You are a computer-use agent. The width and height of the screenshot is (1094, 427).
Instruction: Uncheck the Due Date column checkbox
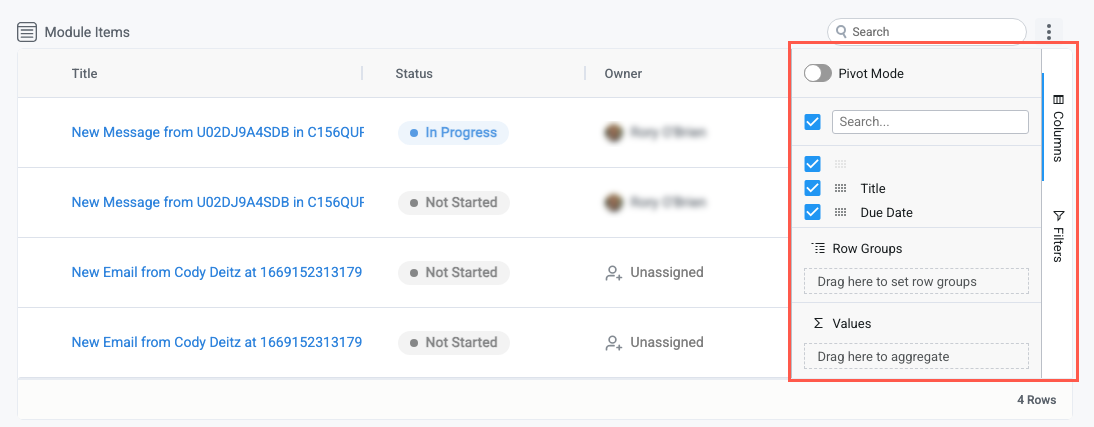point(813,212)
